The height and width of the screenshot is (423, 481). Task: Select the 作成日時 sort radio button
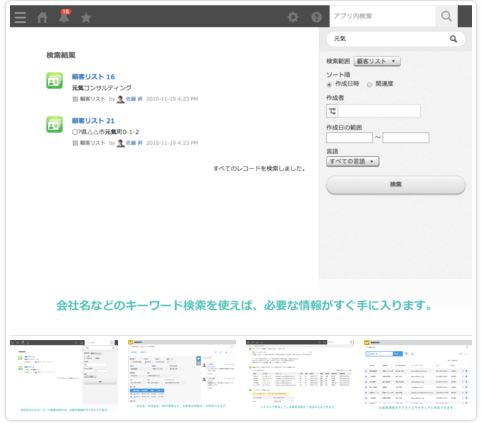pos(329,84)
